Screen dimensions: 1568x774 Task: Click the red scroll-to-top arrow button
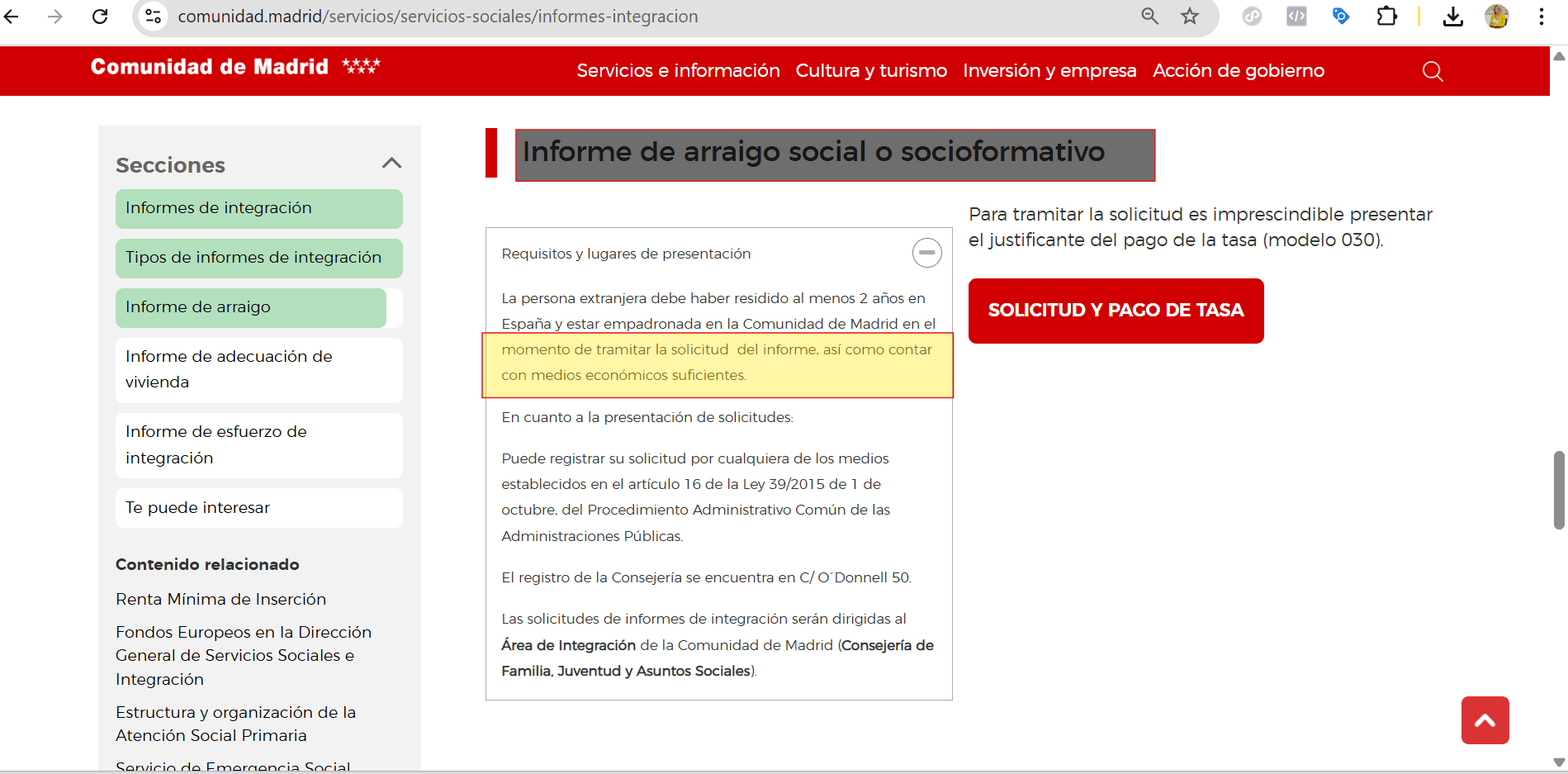1485,720
